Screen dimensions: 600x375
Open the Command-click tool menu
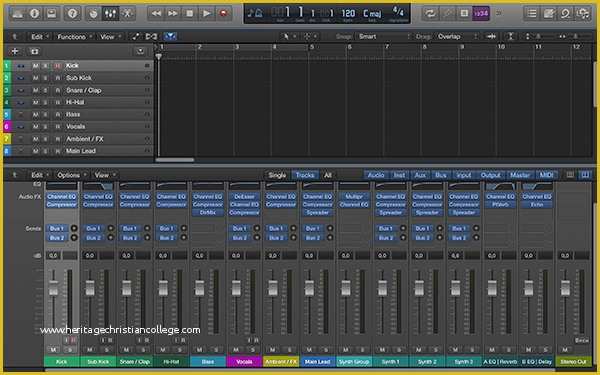point(310,37)
